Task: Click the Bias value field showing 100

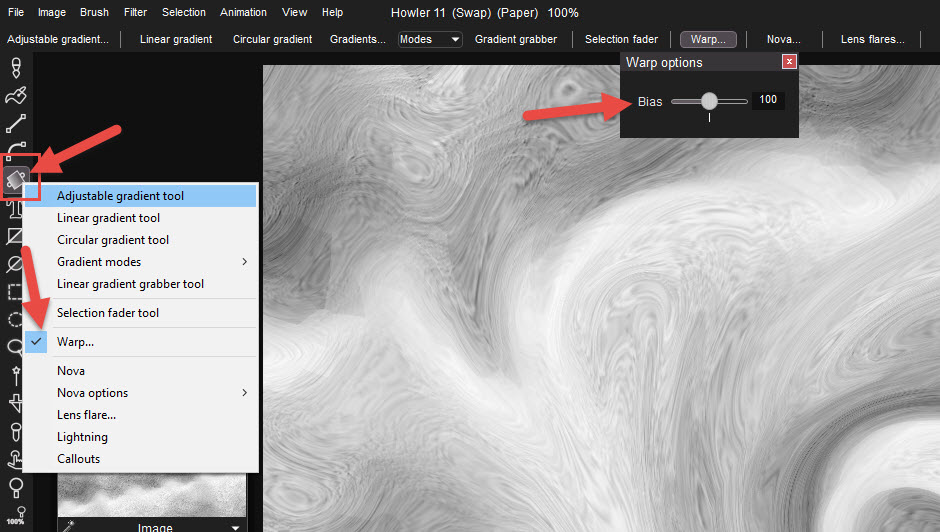Action: 768,100
